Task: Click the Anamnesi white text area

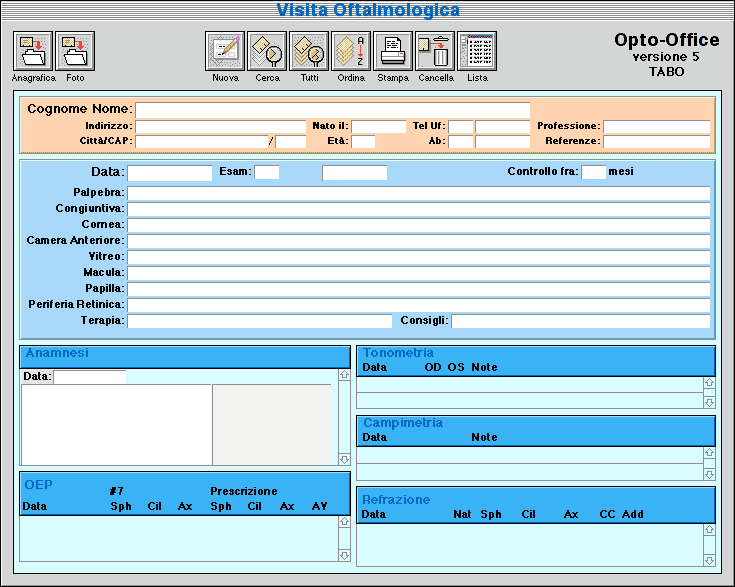Action: 116,425
